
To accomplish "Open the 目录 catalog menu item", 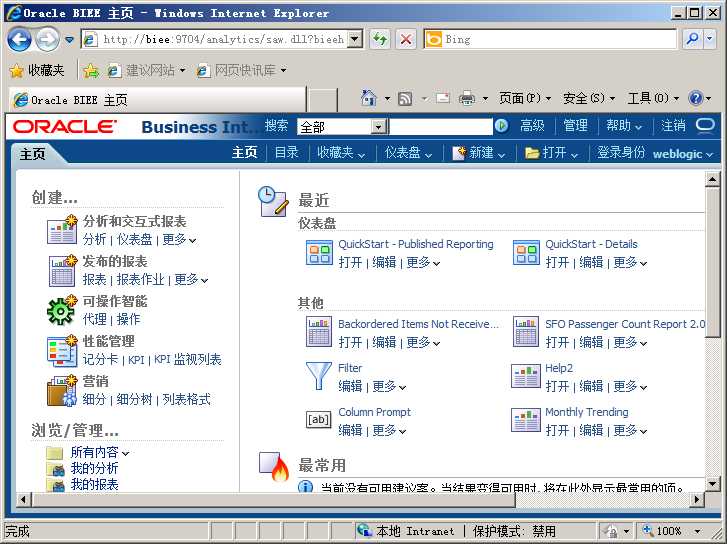I will click(x=287, y=153).
